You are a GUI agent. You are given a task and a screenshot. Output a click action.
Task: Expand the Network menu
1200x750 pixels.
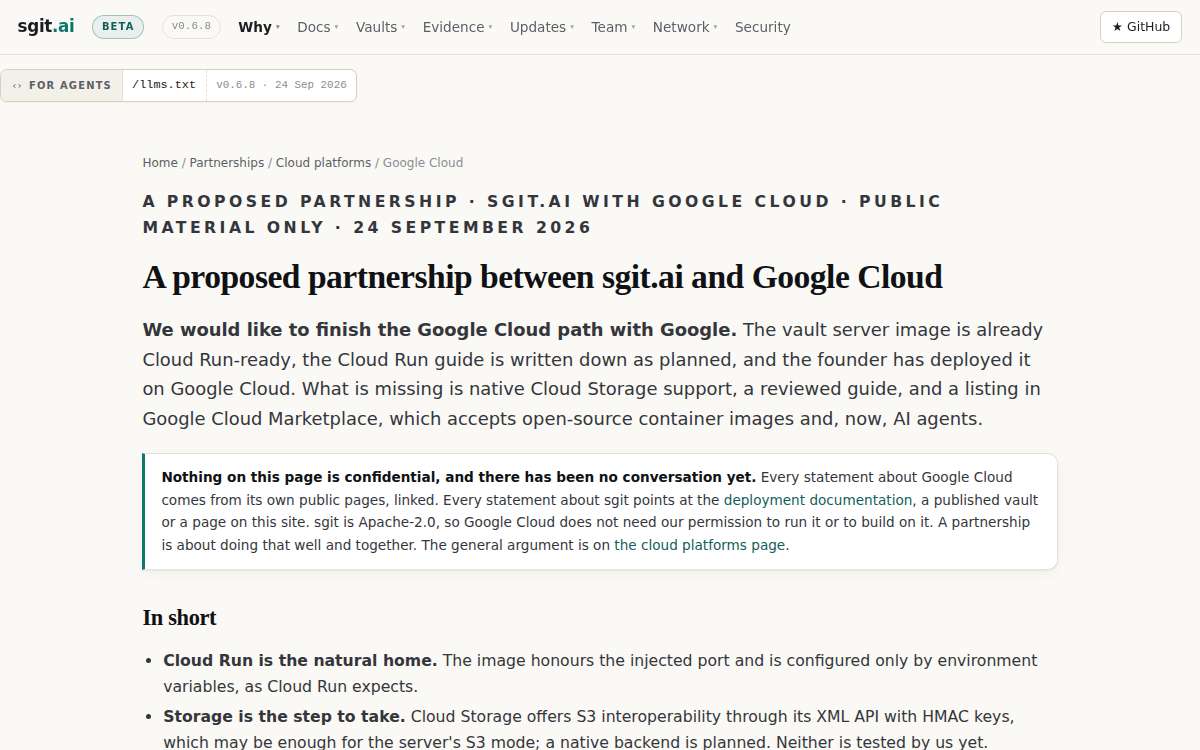(x=685, y=27)
